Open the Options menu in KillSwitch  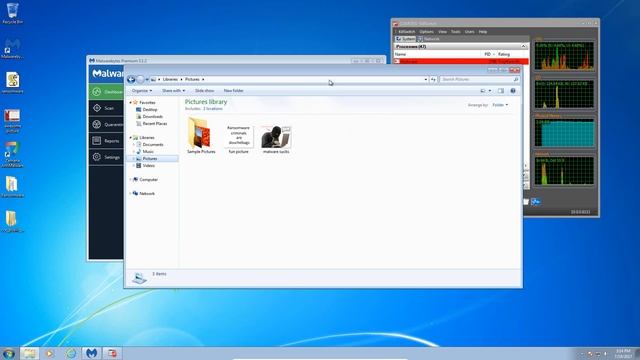click(427, 31)
